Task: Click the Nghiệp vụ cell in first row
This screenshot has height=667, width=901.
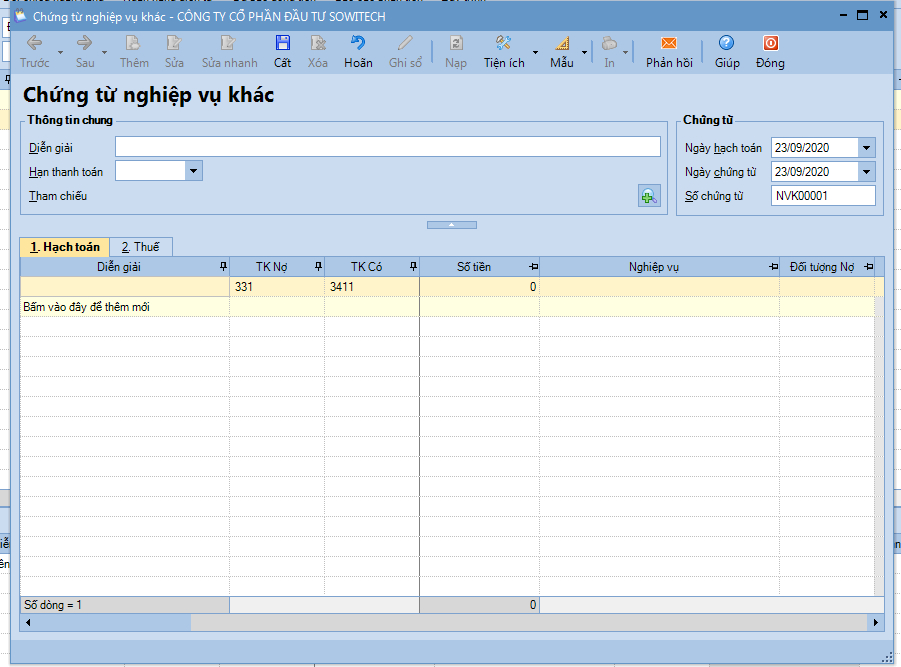Action: click(x=659, y=287)
